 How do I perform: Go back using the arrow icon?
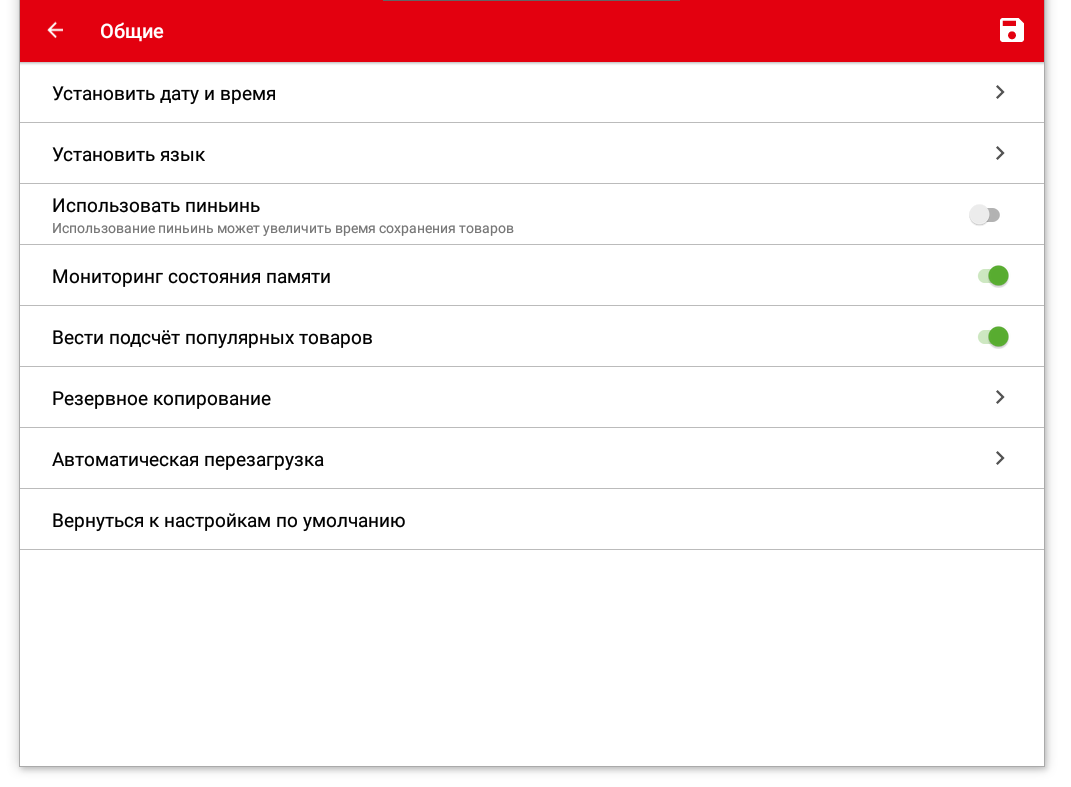click(x=55, y=30)
